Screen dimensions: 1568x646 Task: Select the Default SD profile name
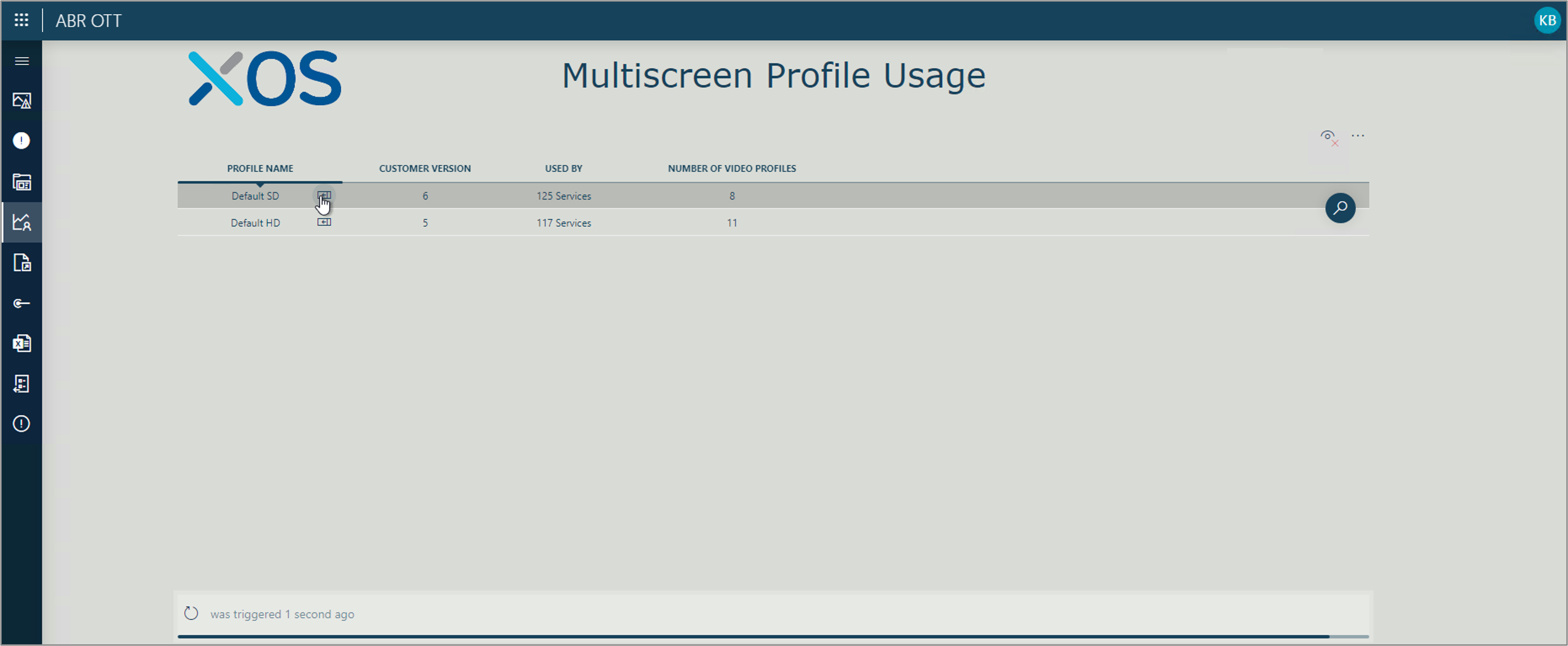pos(255,196)
